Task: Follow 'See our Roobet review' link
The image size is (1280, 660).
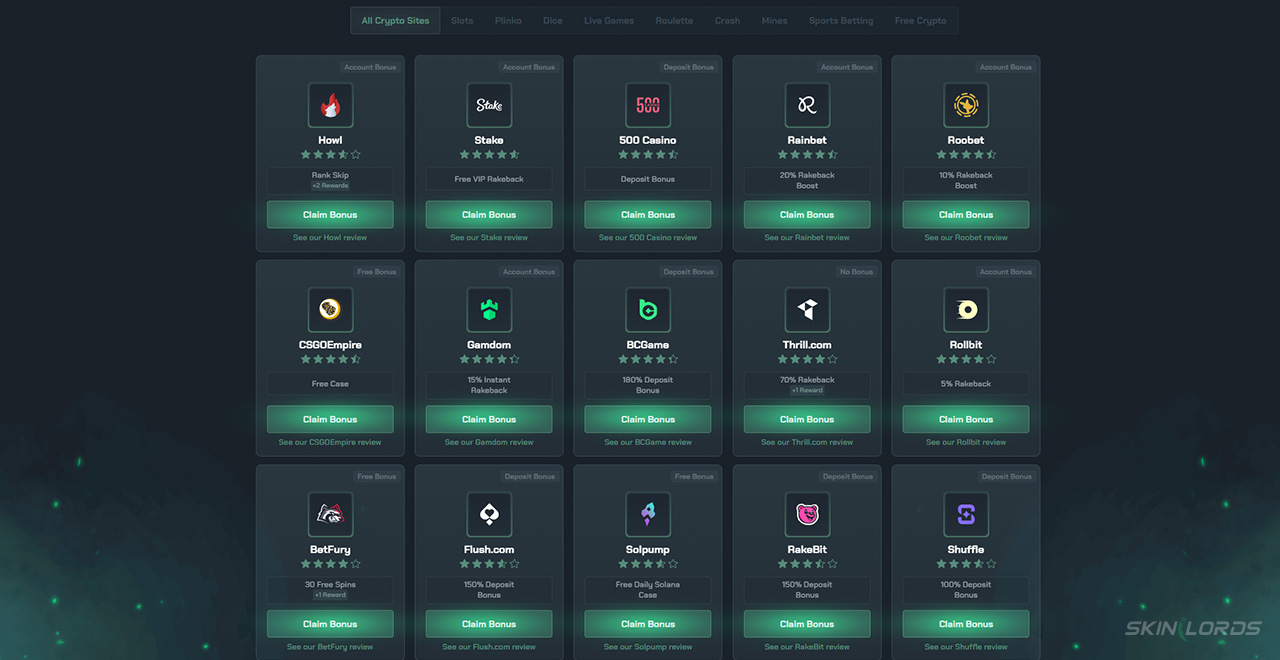Action: pyautogui.click(x=966, y=238)
